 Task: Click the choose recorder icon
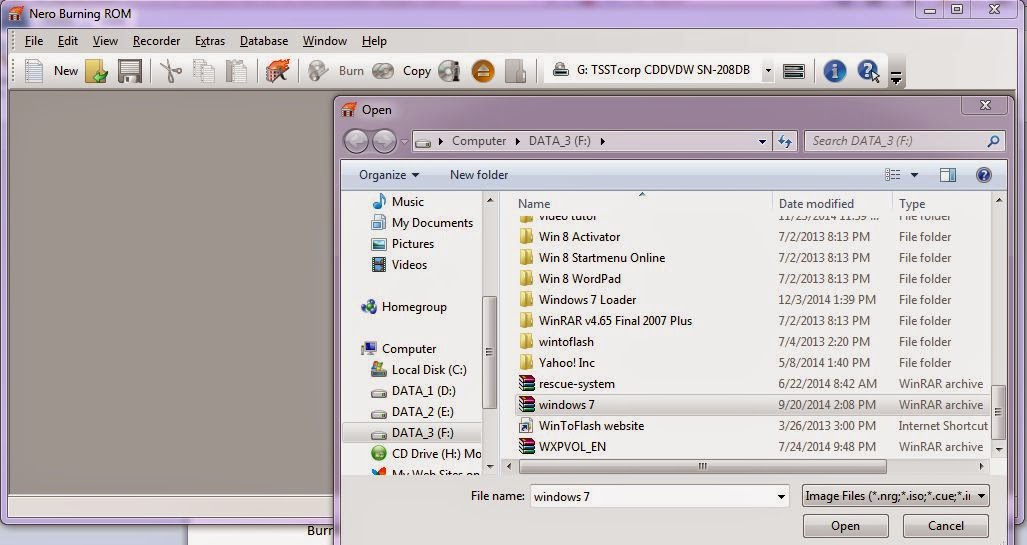(x=794, y=71)
